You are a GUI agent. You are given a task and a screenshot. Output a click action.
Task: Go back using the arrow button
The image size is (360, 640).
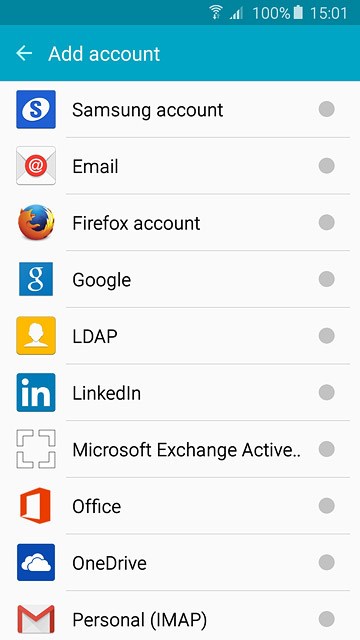(24, 53)
